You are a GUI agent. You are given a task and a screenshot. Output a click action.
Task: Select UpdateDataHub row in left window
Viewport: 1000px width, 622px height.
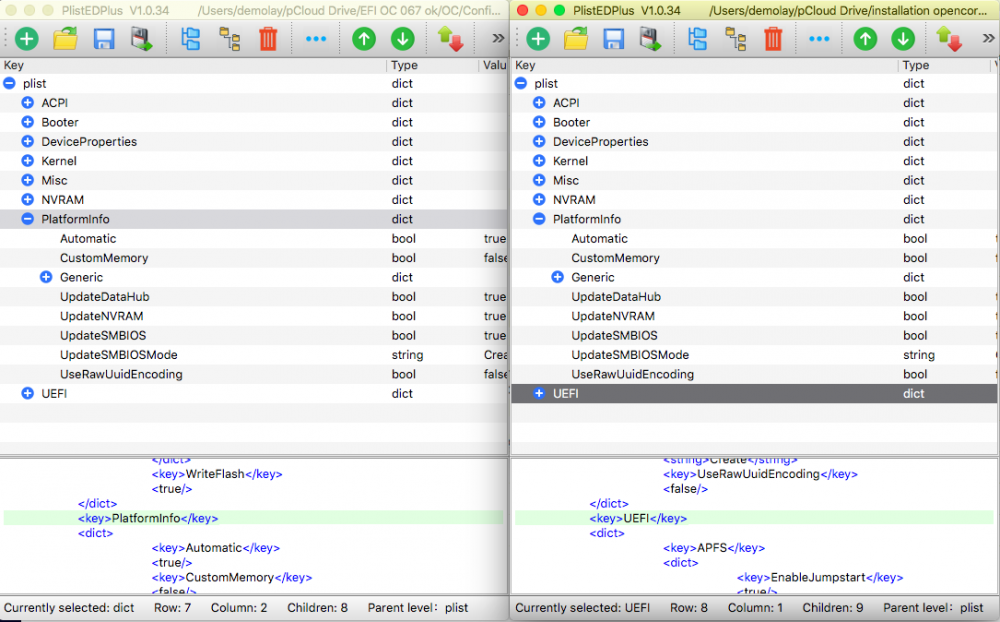(254, 297)
